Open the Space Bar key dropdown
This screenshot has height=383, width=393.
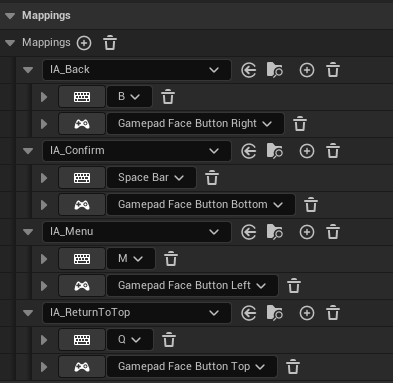coord(151,178)
